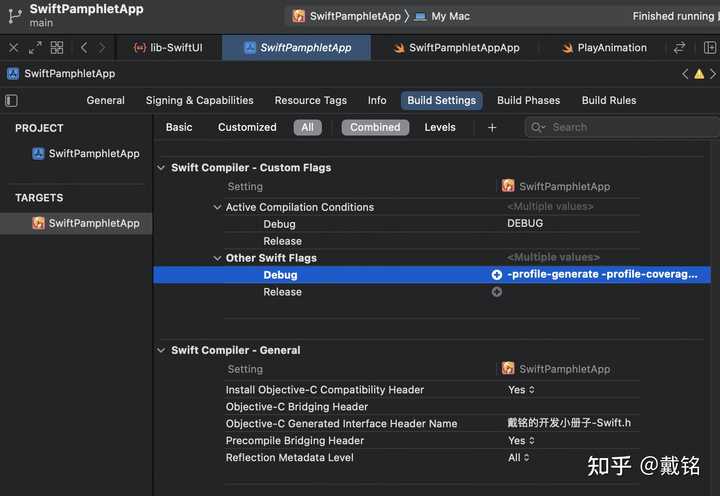This screenshot has height=496, width=720.
Task: Select the Customized filter button
Action: tap(247, 127)
